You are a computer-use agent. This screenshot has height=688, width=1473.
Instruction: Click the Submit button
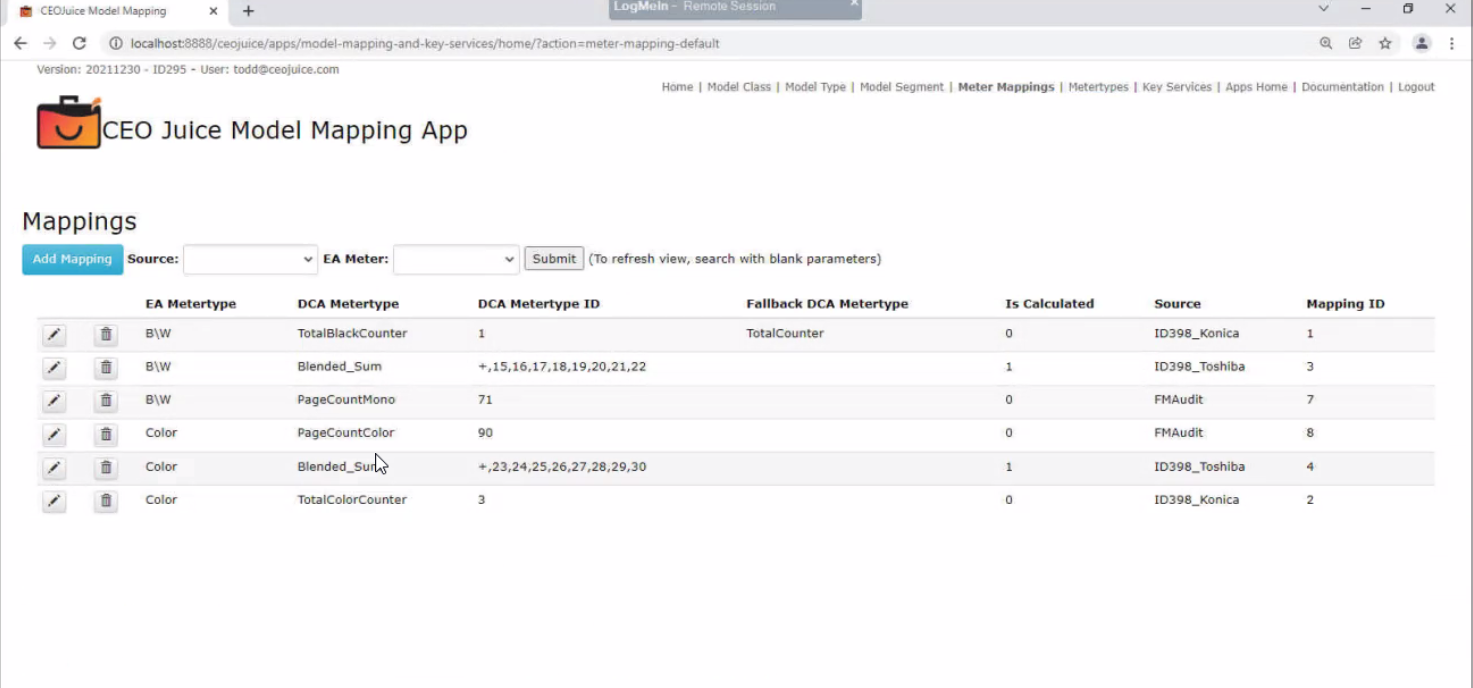point(554,259)
